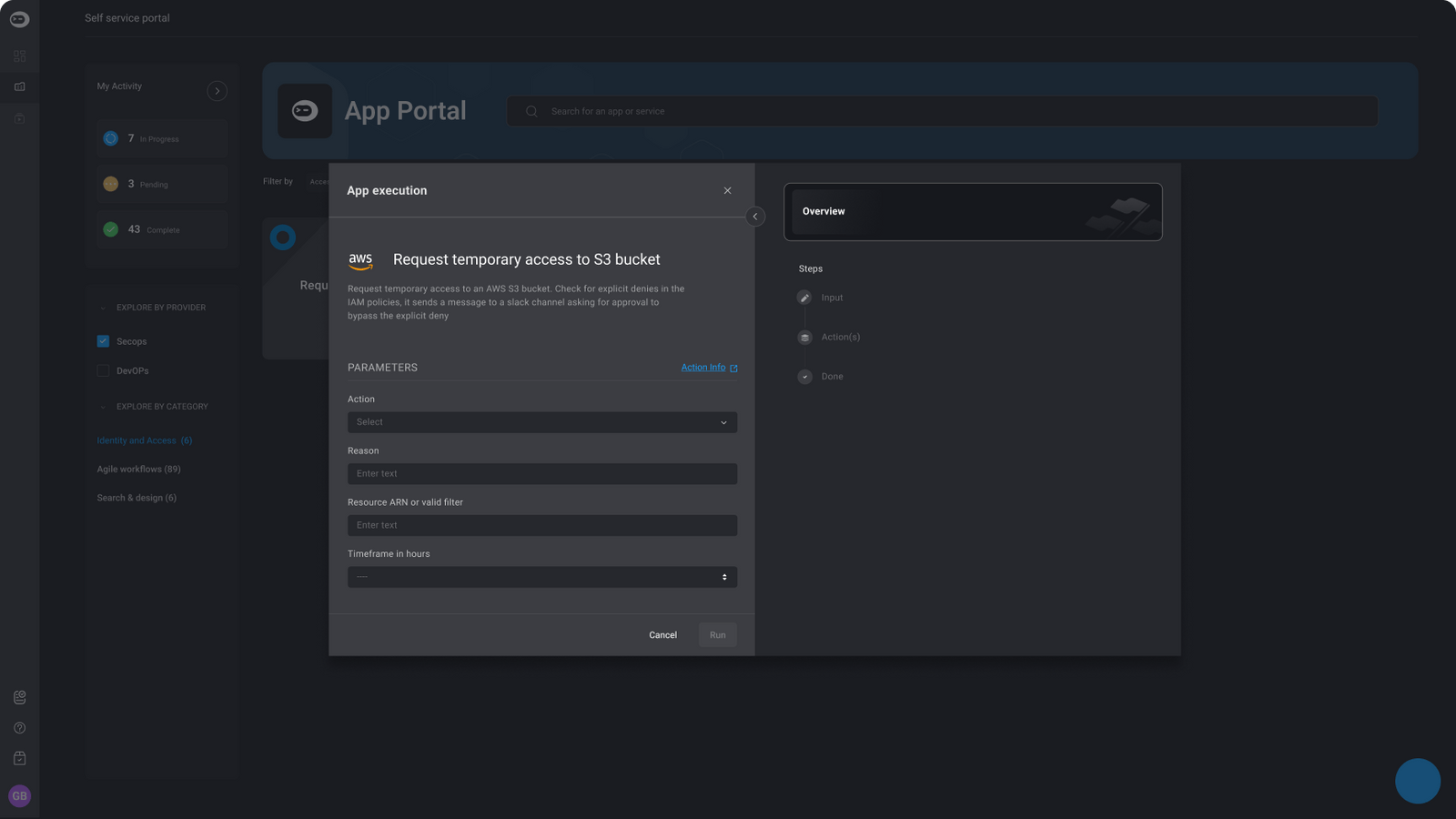Click the Cancel button
This screenshot has width=1456, height=819.
(x=662, y=635)
